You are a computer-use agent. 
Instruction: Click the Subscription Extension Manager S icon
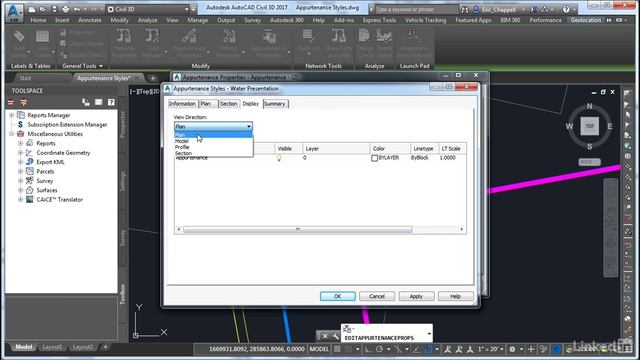(20, 124)
